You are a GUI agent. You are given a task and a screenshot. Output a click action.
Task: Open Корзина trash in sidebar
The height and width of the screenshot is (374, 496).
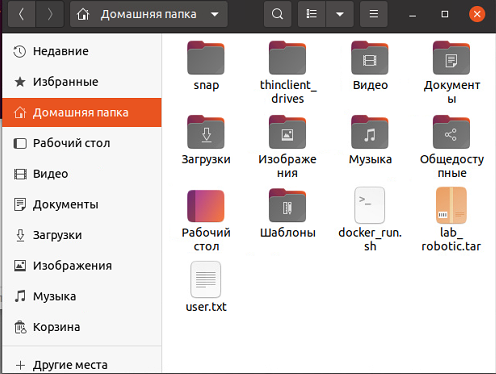(81, 327)
